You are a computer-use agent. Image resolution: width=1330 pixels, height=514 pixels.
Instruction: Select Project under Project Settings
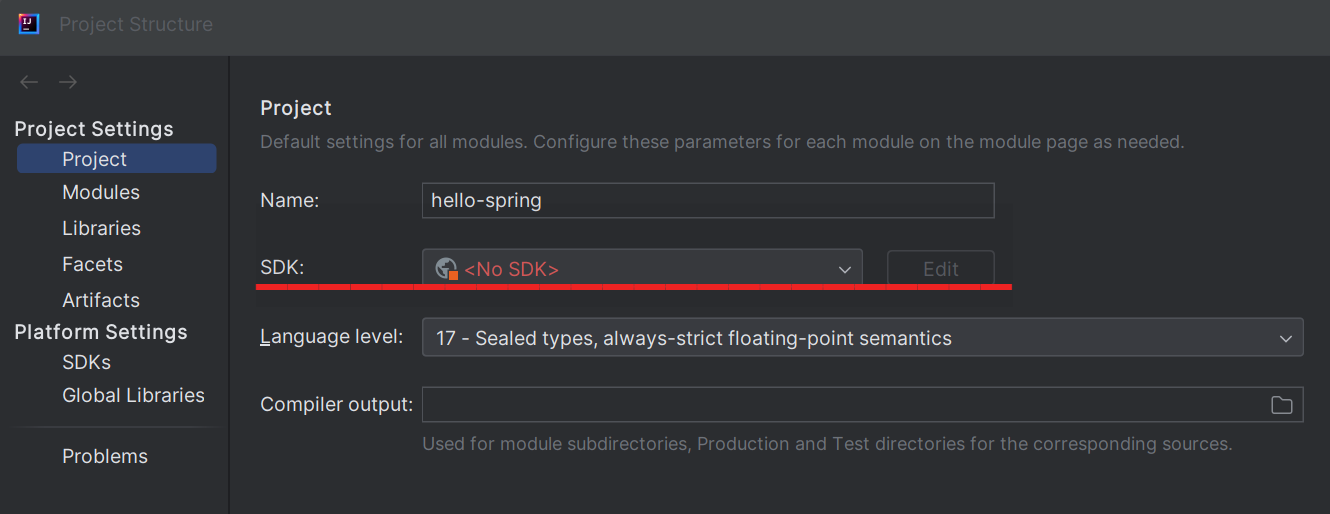[x=95, y=159]
